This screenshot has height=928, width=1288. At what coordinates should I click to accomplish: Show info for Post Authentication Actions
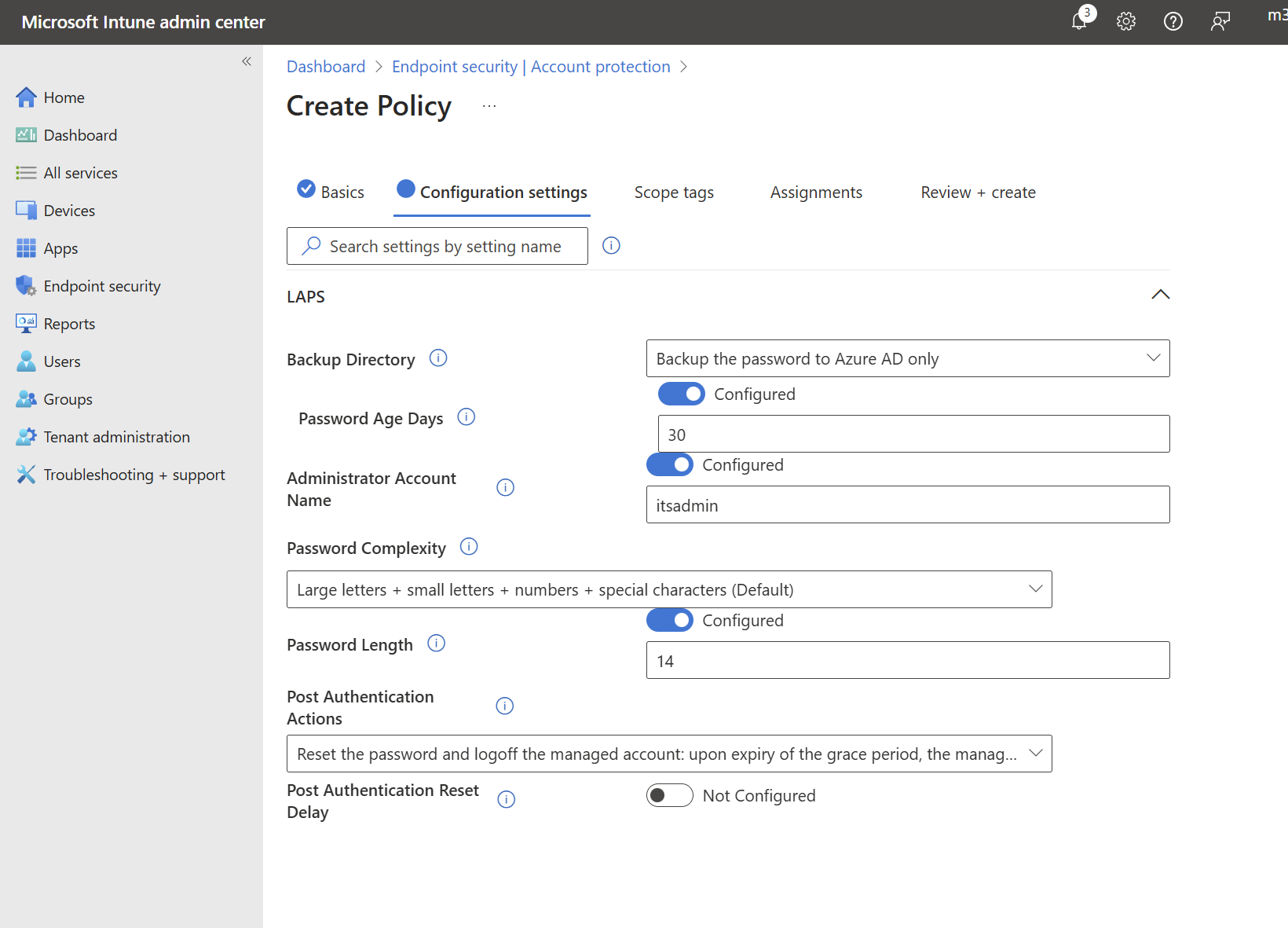(505, 706)
